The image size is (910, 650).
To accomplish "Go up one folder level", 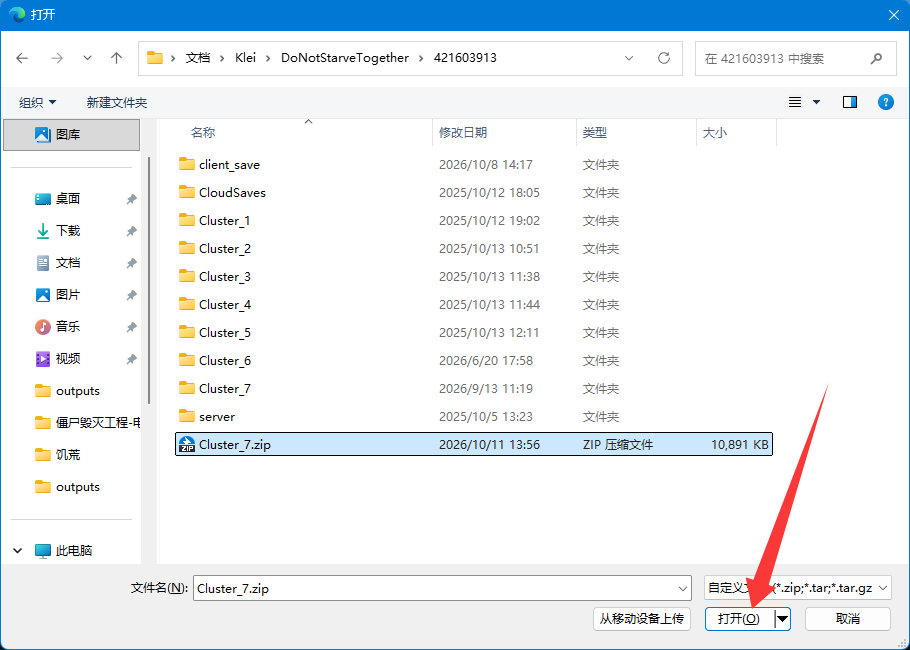I will tap(117, 58).
